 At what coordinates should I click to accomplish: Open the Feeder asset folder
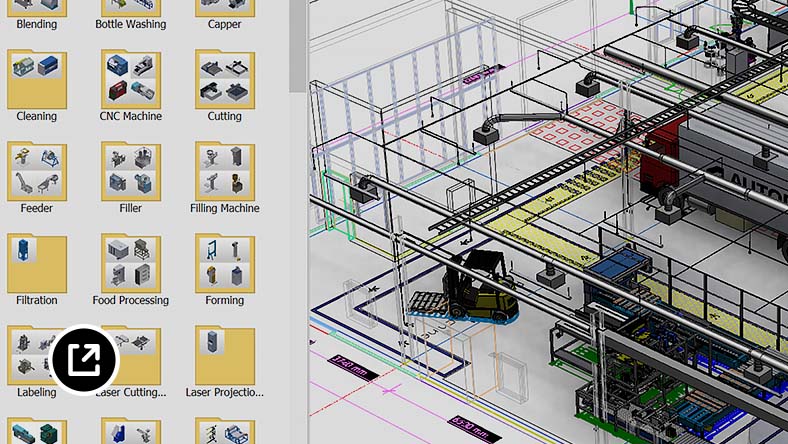(x=36, y=172)
